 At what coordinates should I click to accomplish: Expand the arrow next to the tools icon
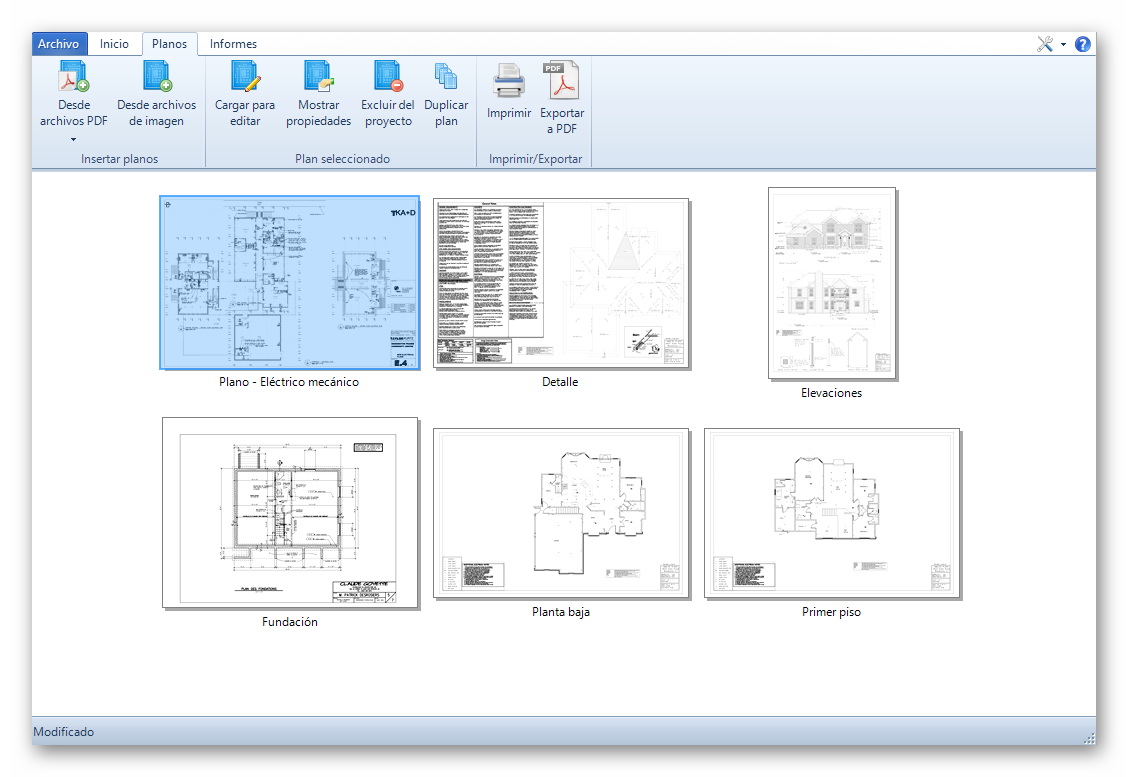point(1063,45)
